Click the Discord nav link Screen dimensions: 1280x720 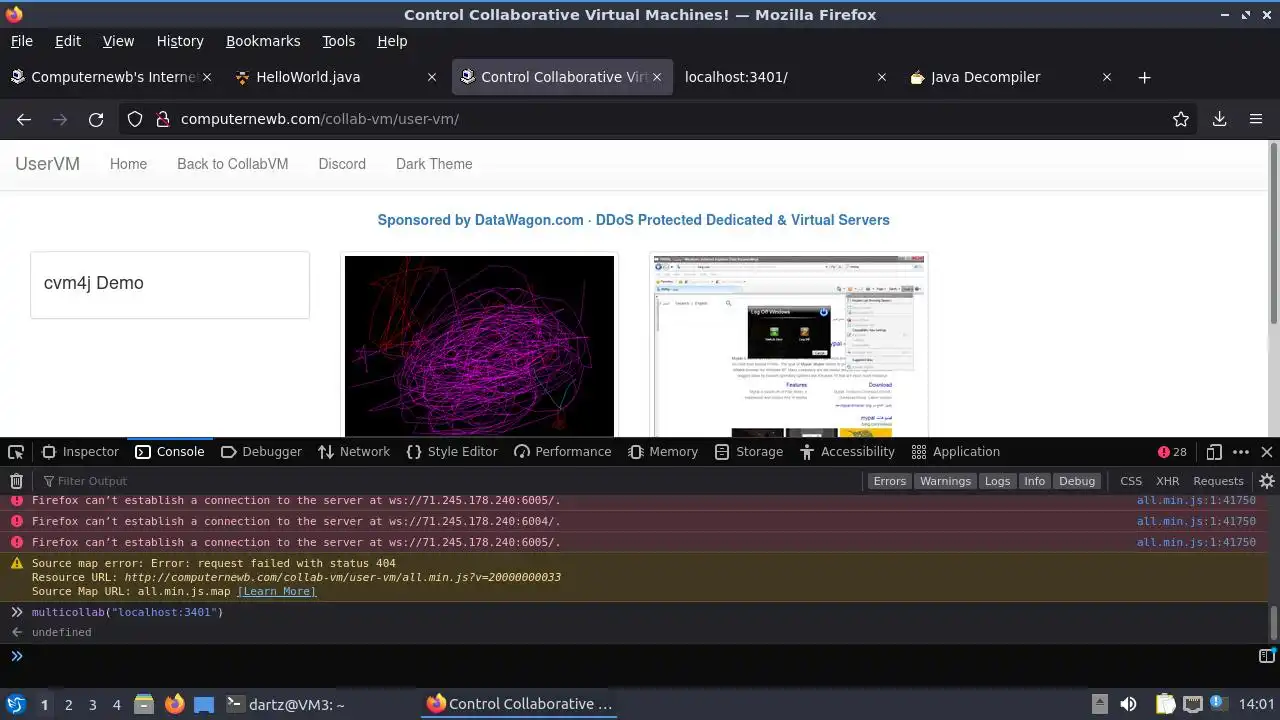(x=342, y=164)
